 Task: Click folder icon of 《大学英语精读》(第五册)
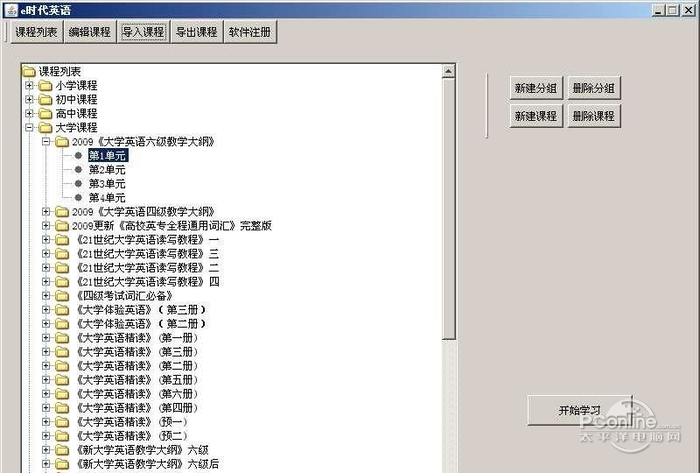pyautogui.click(x=62, y=380)
